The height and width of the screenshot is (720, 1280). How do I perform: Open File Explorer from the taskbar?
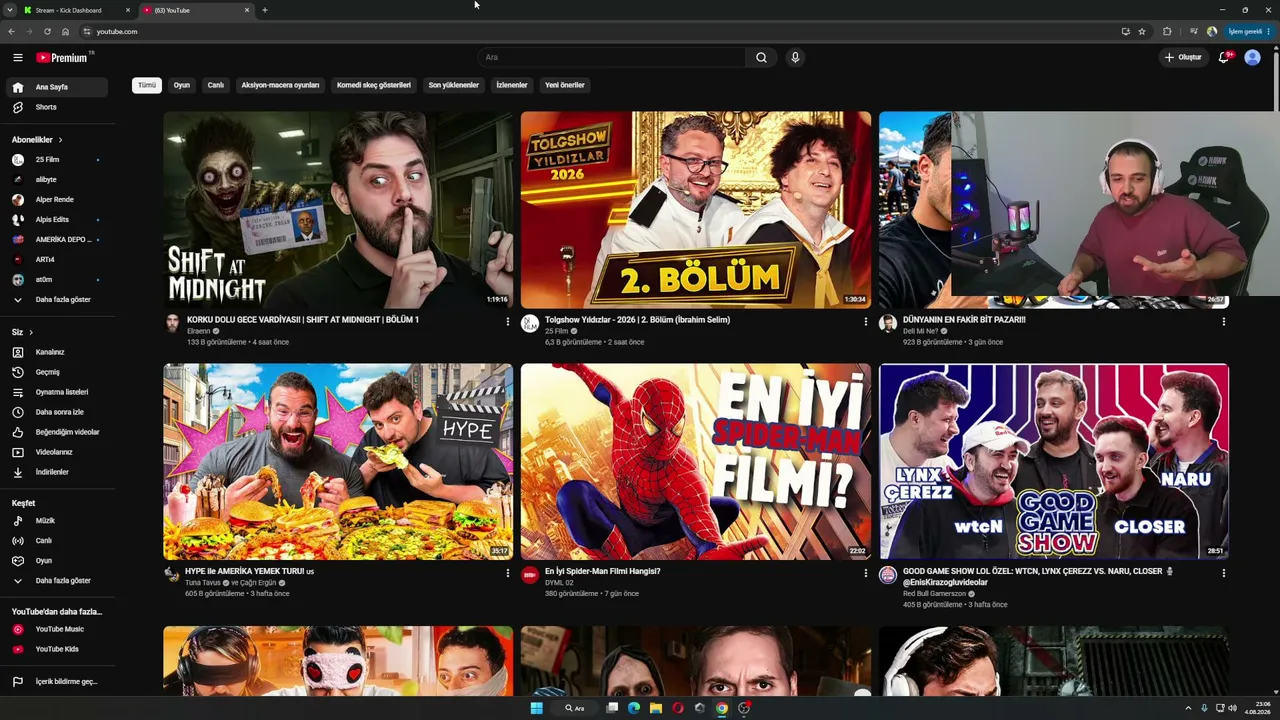click(656, 708)
